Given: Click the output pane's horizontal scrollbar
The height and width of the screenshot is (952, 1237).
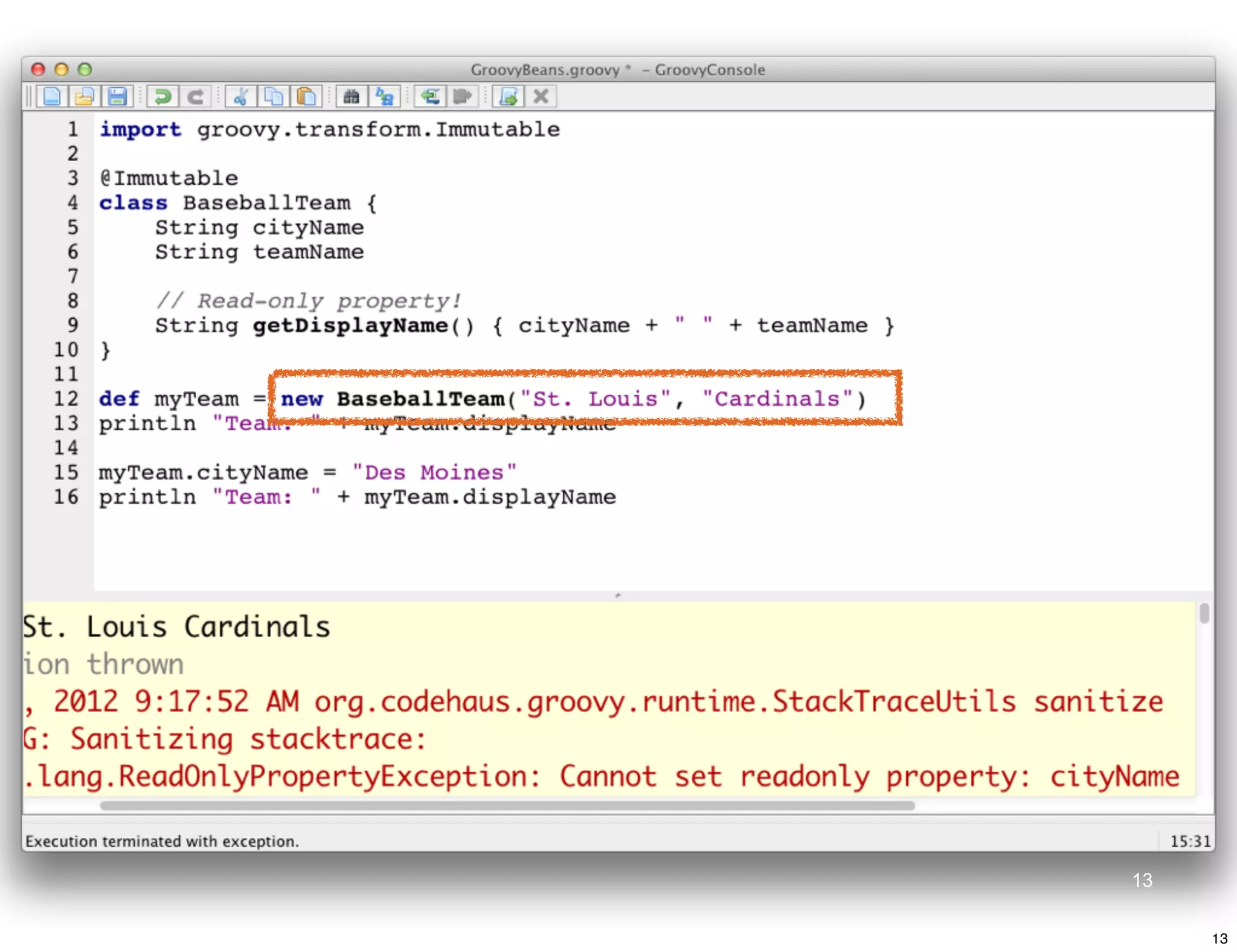Looking at the screenshot, I should point(507,805).
